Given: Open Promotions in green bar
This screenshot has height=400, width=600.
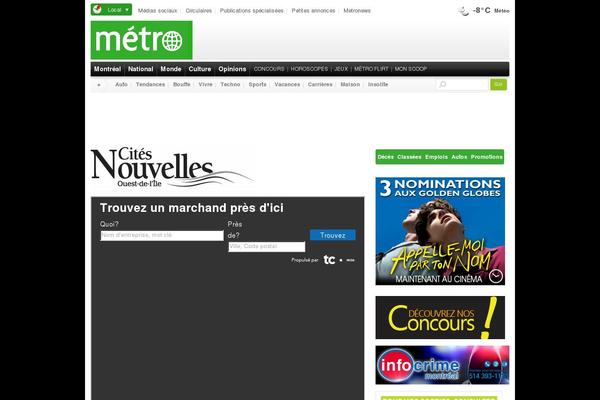Looking at the screenshot, I should tap(486, 157).
